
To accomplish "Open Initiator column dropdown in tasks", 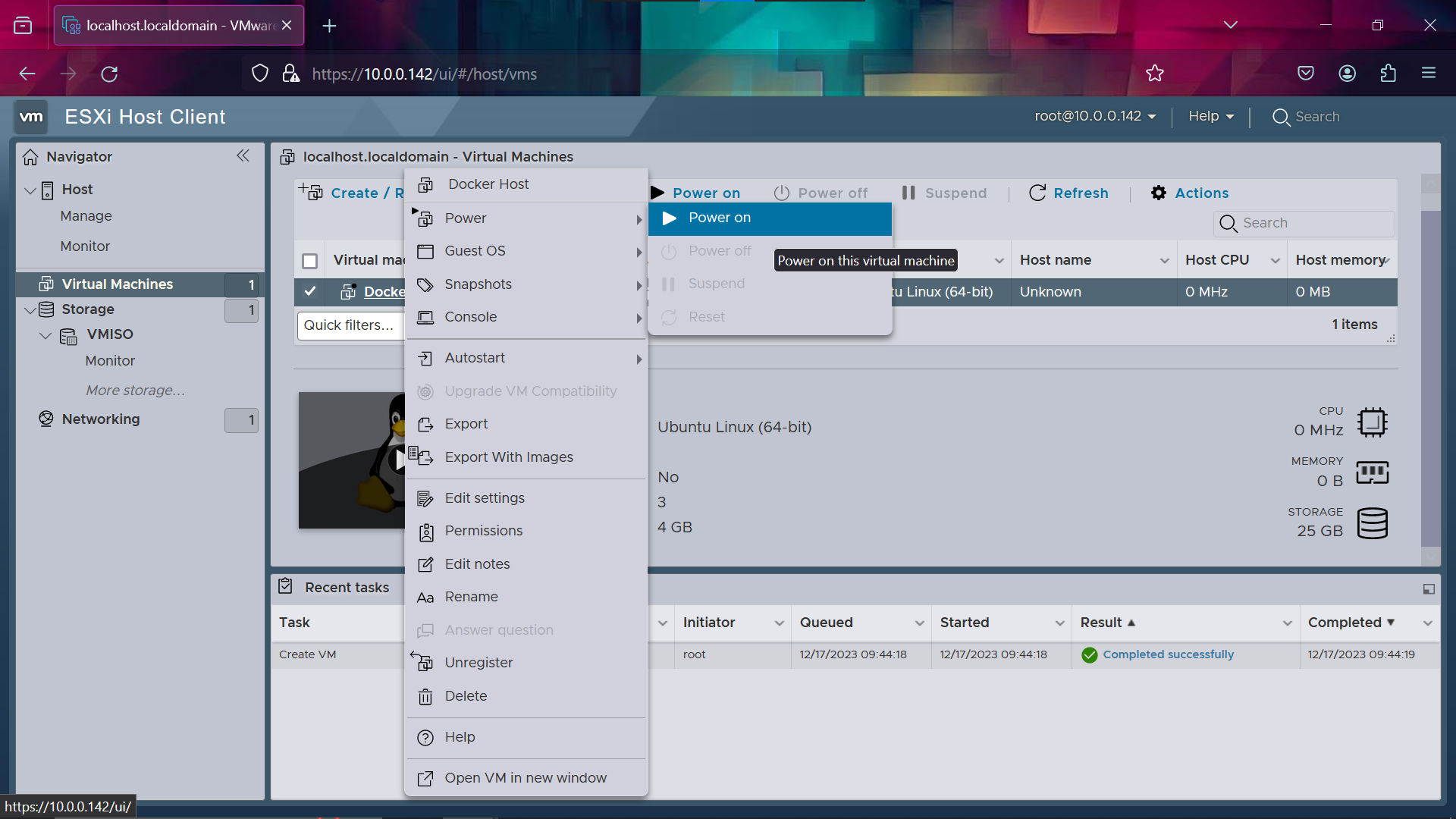I will [x=779, y=623].
